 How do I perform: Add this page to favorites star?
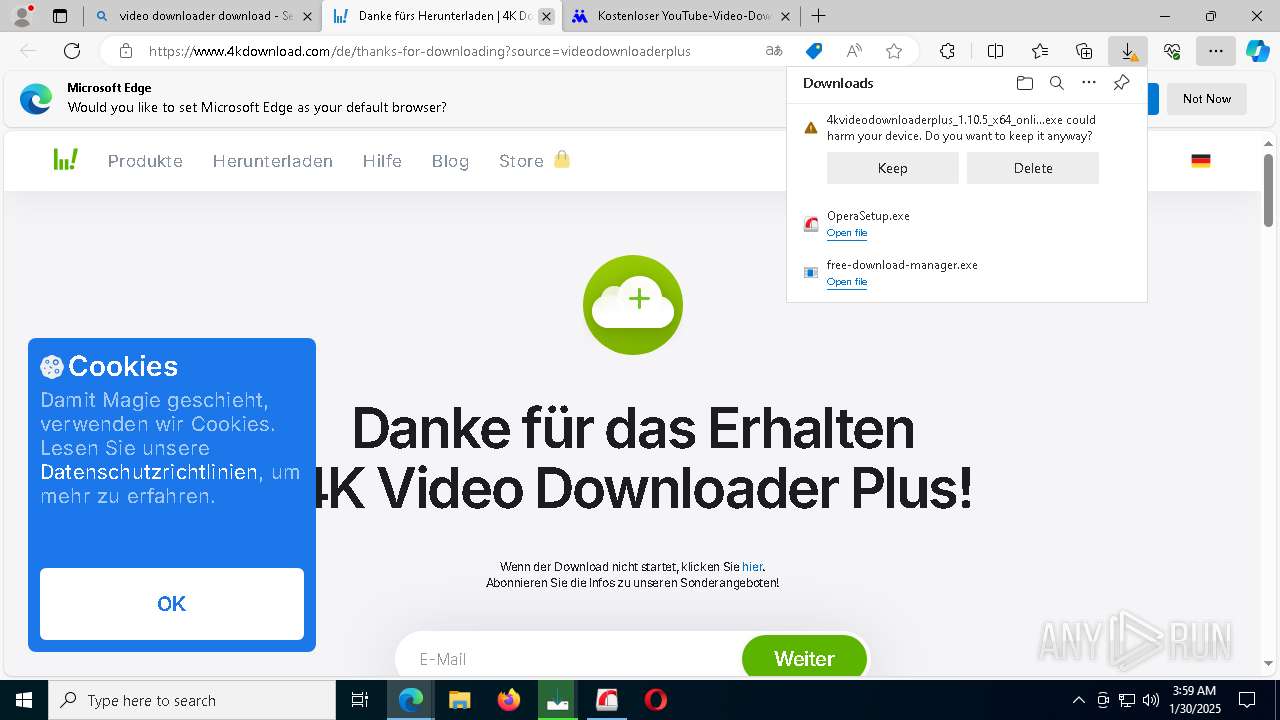tap(894, 51)
